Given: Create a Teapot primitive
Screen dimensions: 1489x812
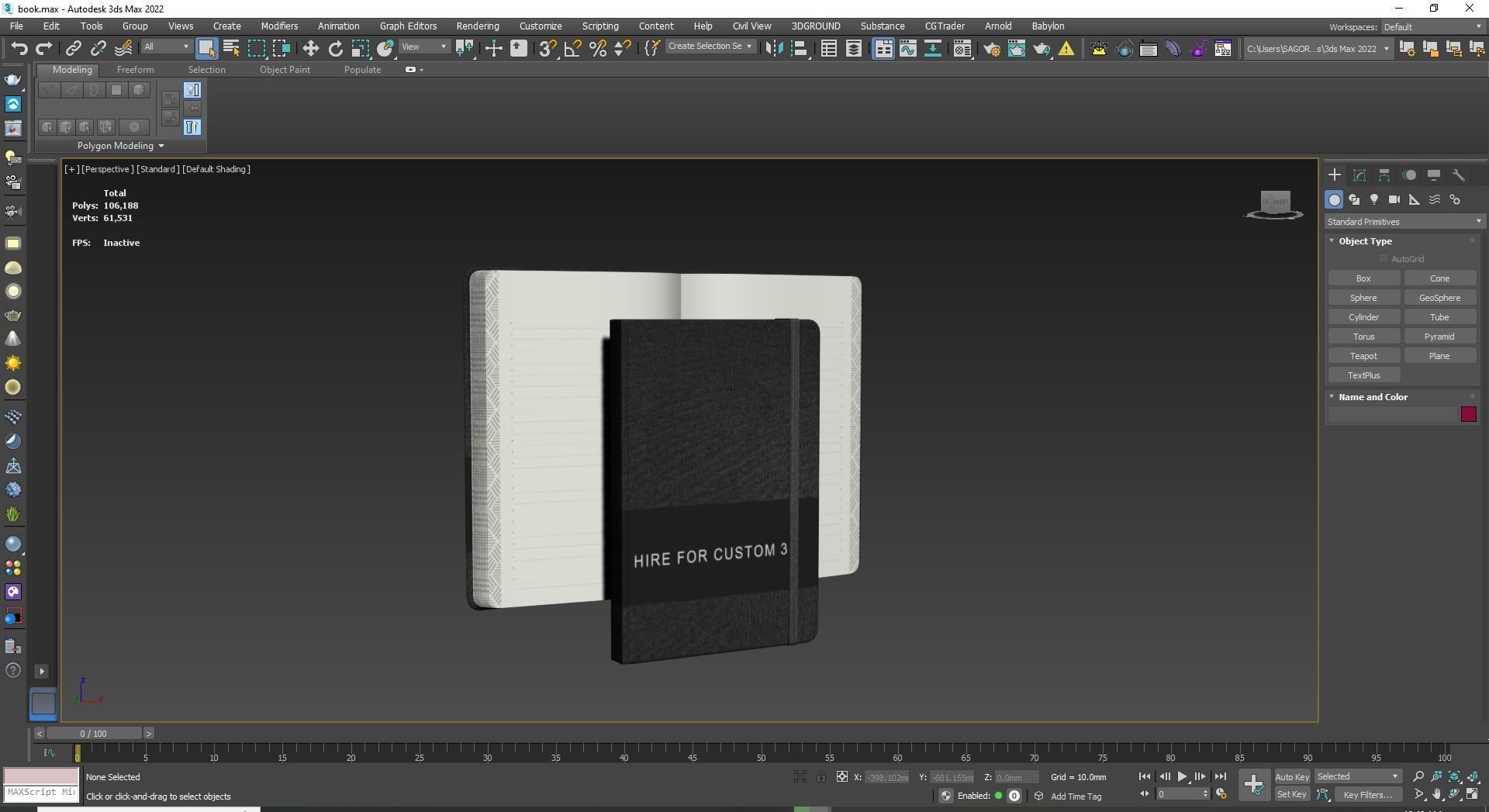Looking at the screenshot, I should (1363, 356).
